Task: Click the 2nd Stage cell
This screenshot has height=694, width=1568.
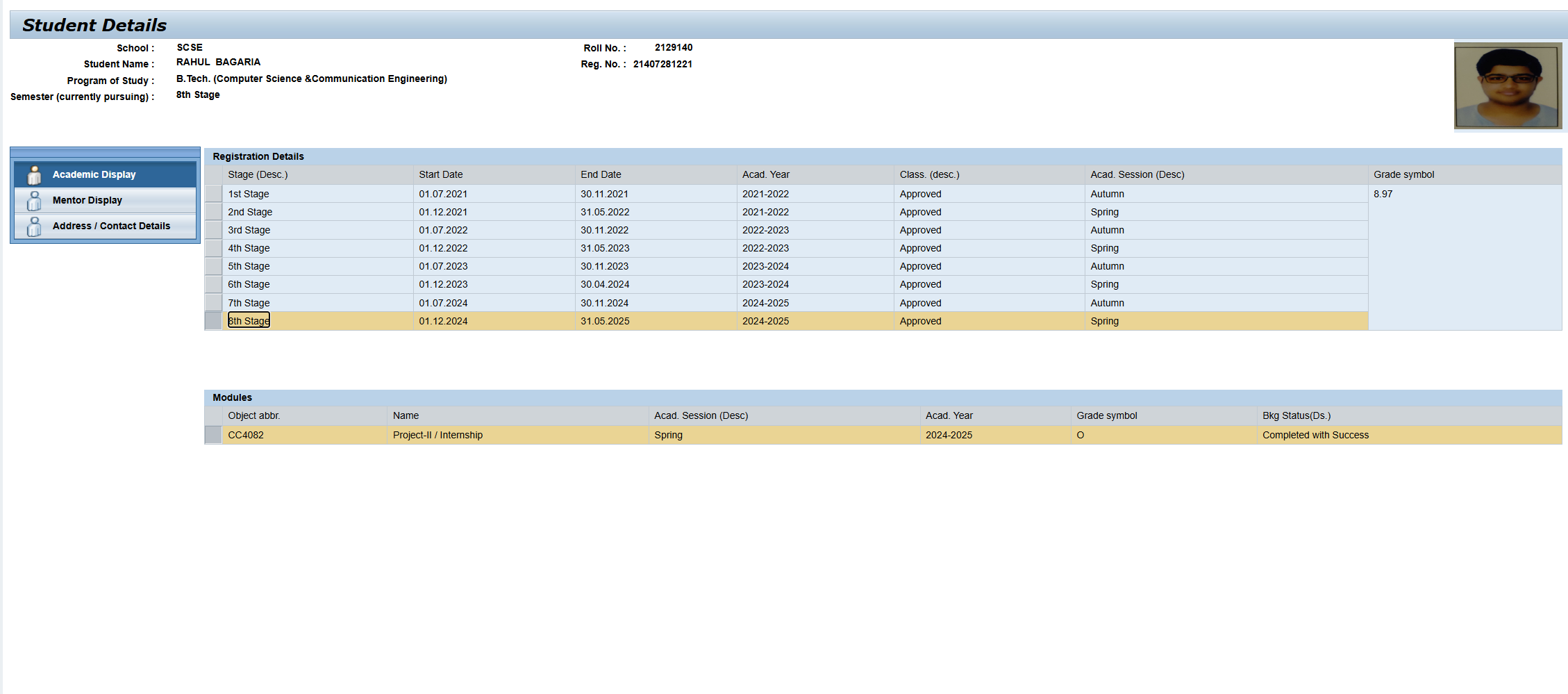Action: pos(250,212)
